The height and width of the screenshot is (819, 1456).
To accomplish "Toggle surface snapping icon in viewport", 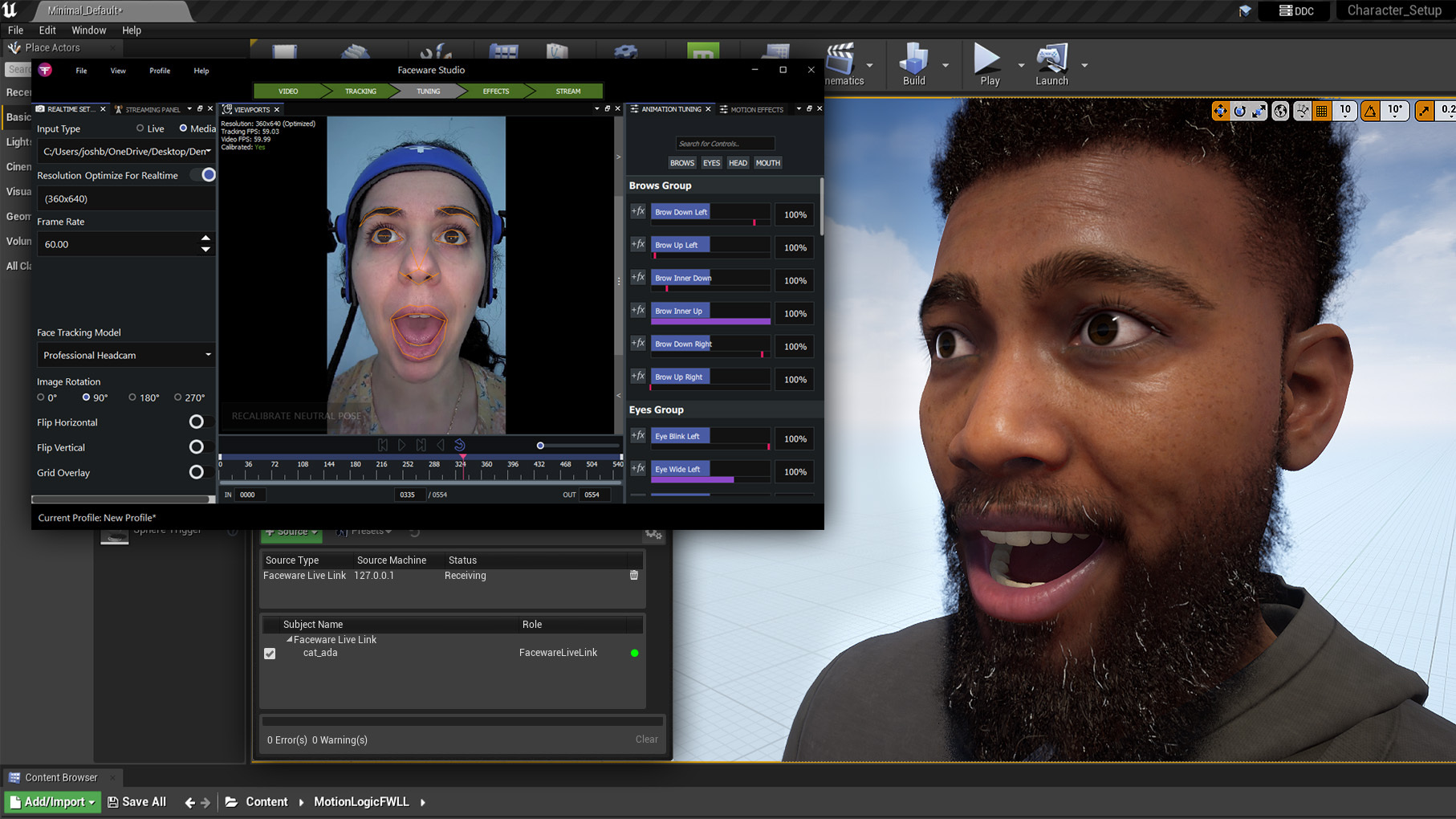I will 1302,111.
